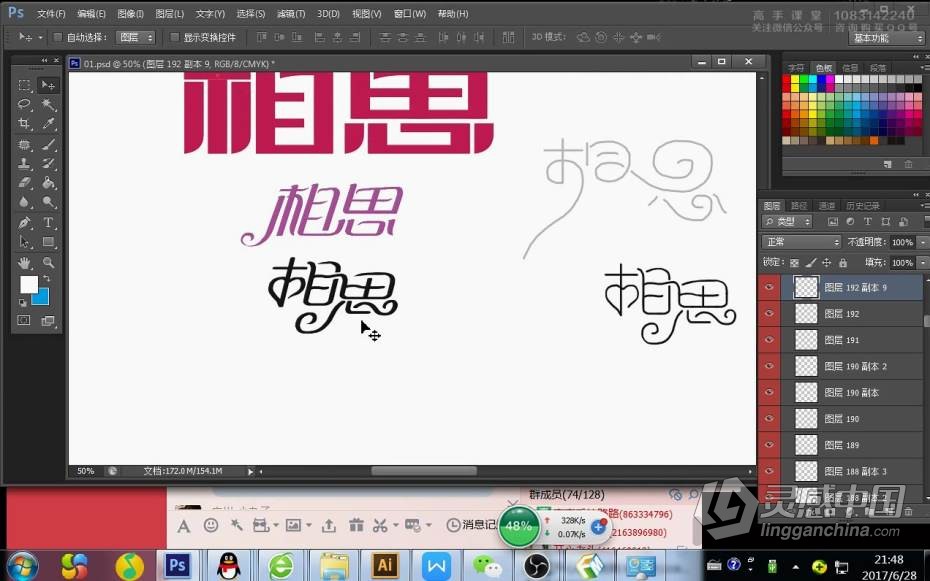Screen dimensions: 930x581
Task: Select the Eraser tool
Action: pyautogui.click(x=24, y=182)
